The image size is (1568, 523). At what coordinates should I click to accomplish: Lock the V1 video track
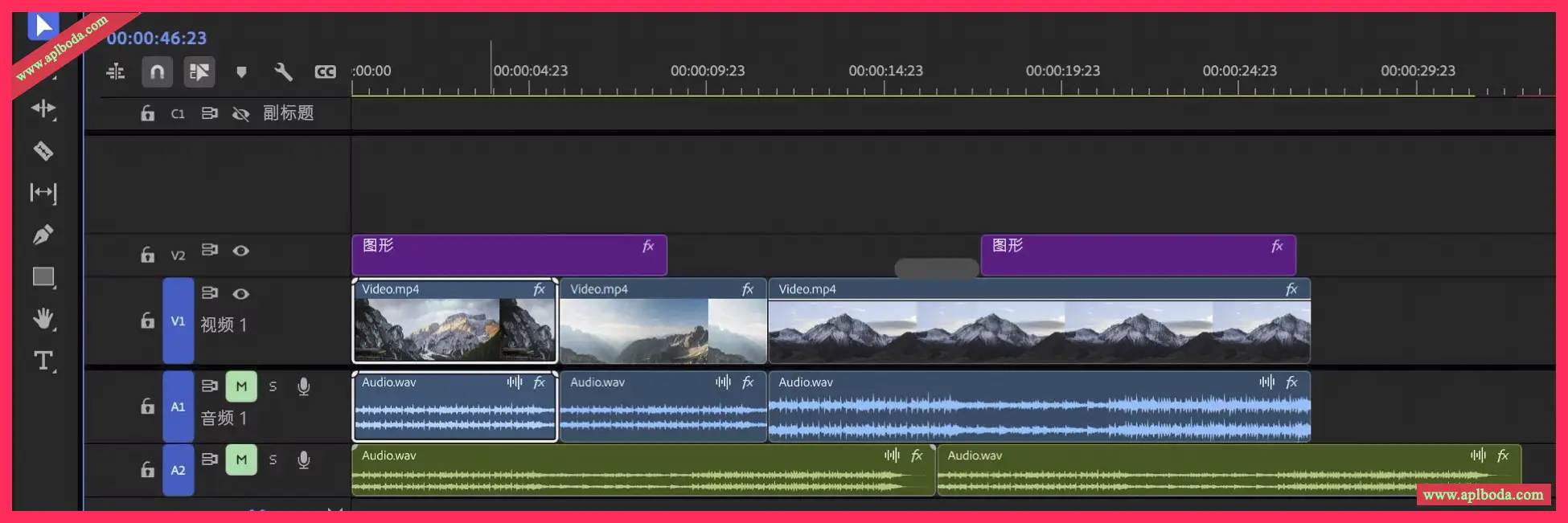(147, 321)
